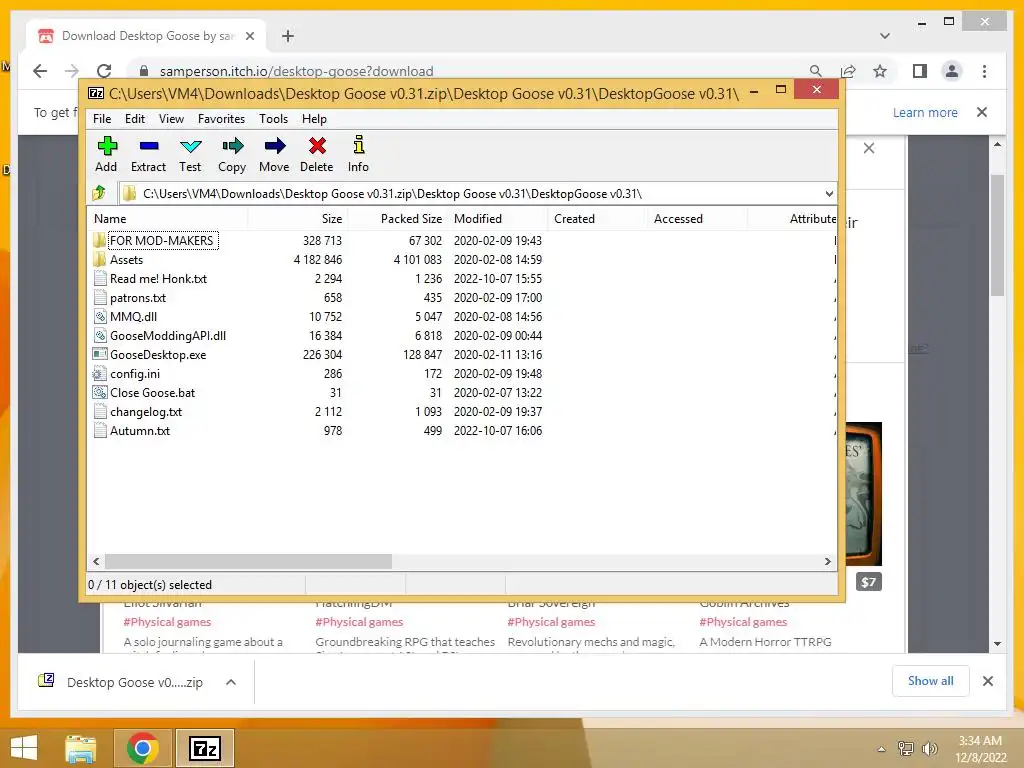The width and height of the screenshot is (1024, 768).
Task: Open Chrome tab search chevron
Action: pyautogui.click(x=885, y=36)
